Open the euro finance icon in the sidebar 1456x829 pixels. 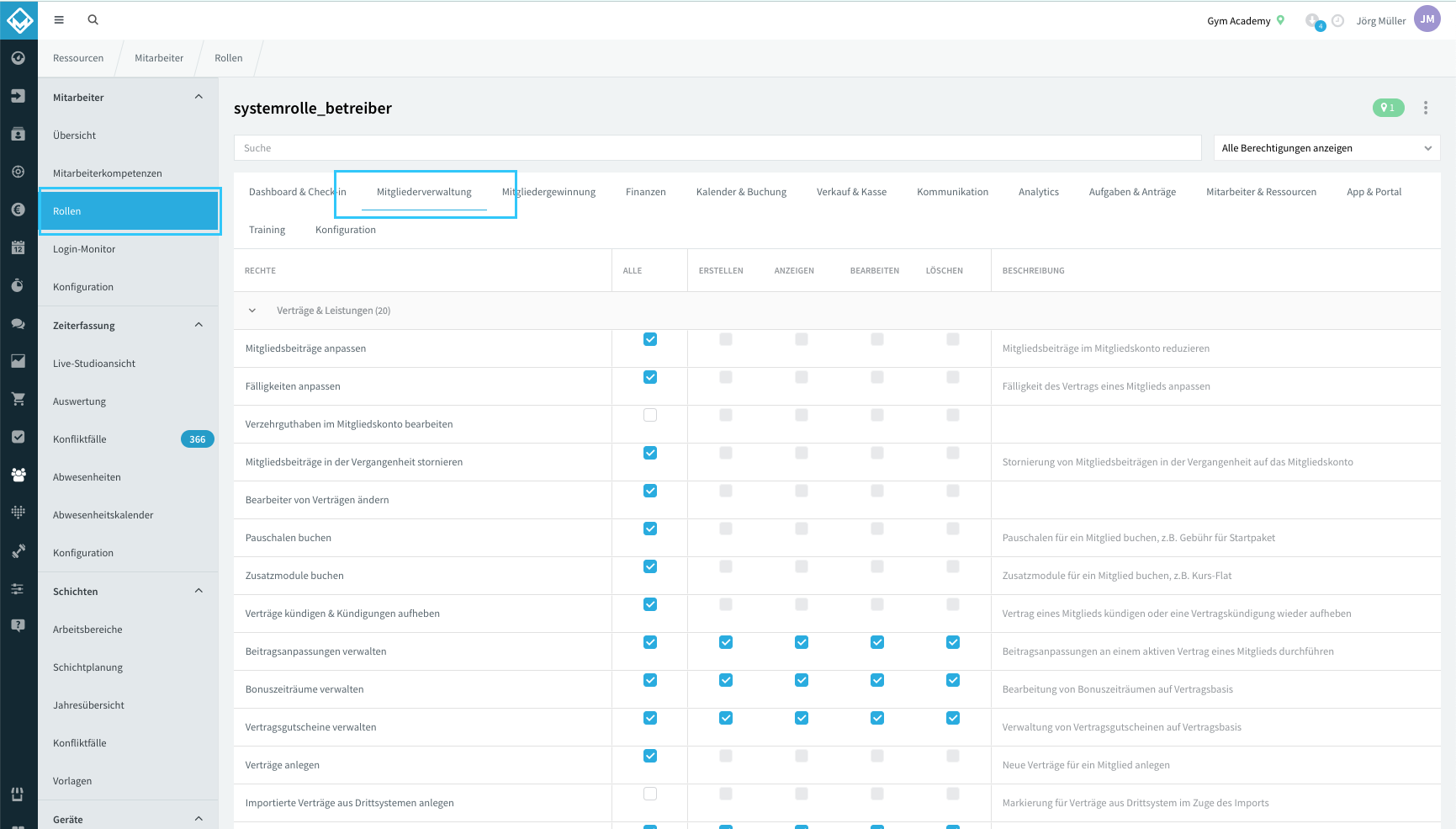click(19, 210)
